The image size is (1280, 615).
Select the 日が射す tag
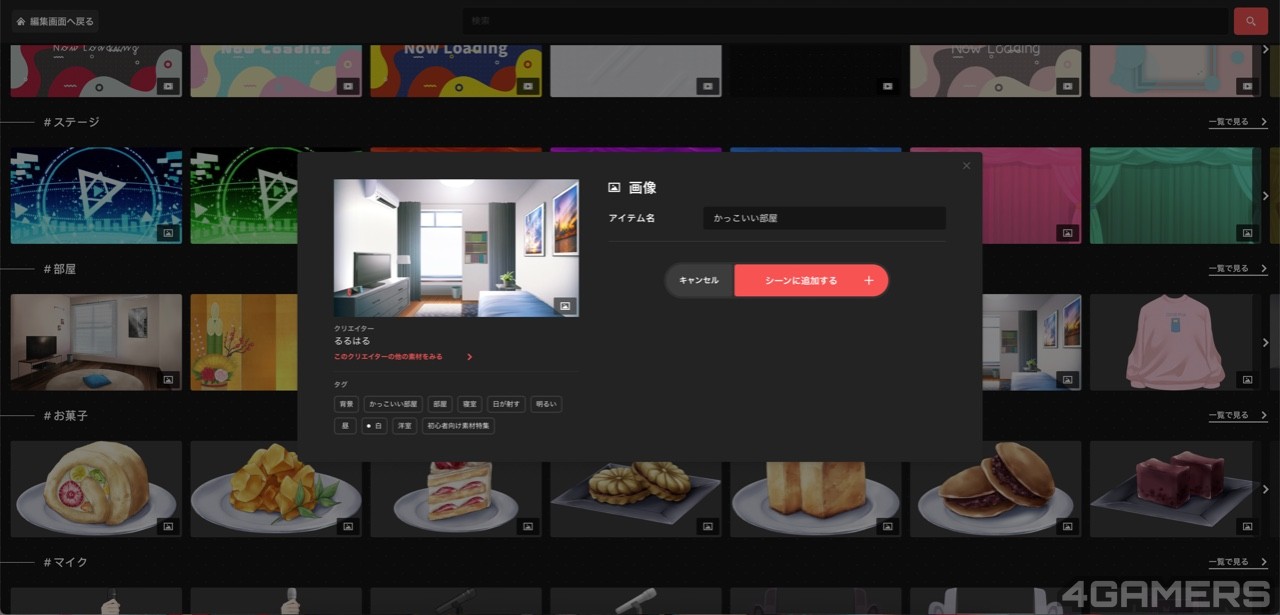tap(505, 404)
